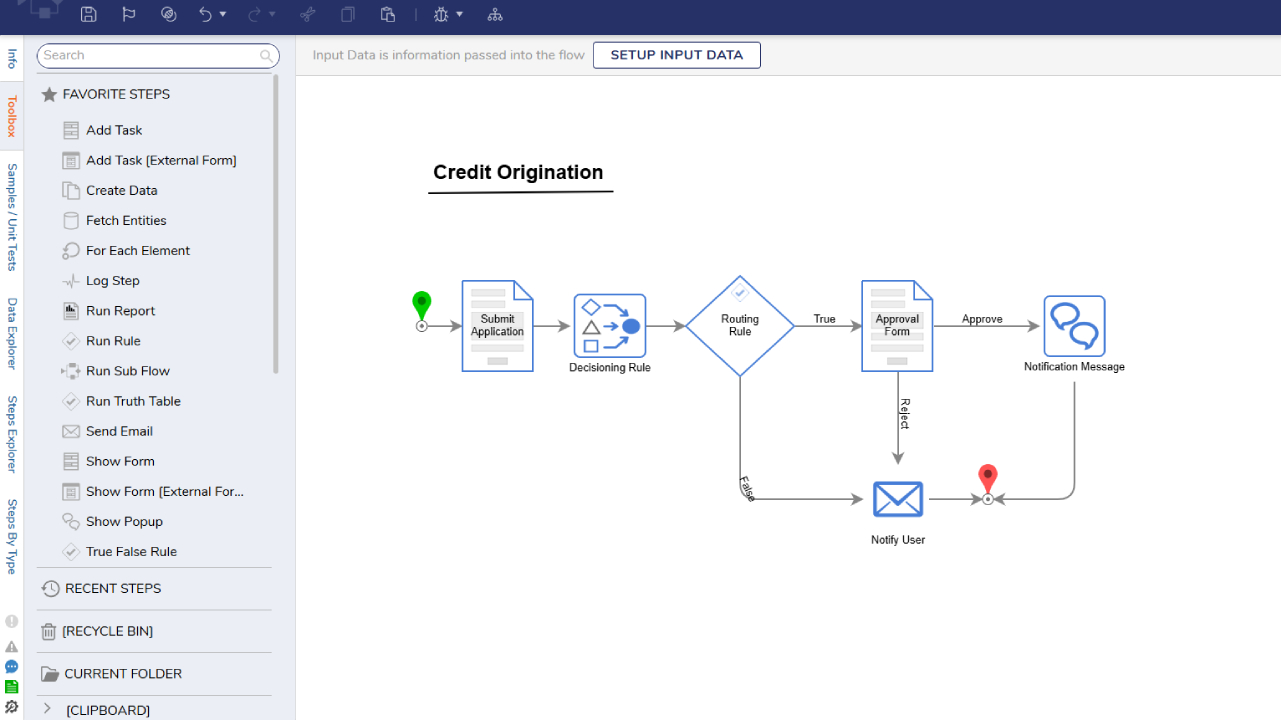The image size is (1281, 720).
Task: Click the circular globe icon beside the flag
Action: [x=169, y=14]
